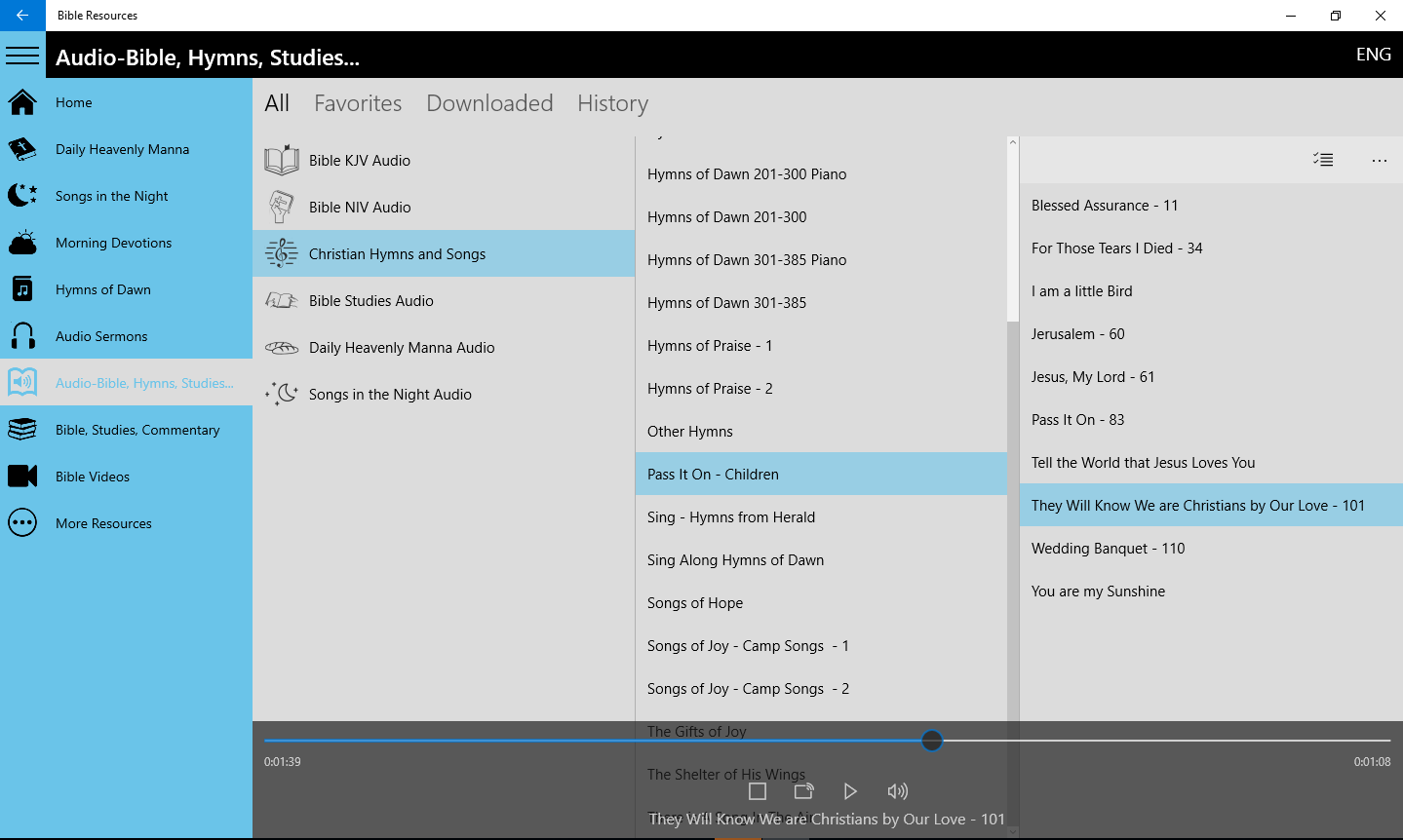Open the Audio Sermons section
Viewport: 1403px width, 840px height.
point(100,335)
